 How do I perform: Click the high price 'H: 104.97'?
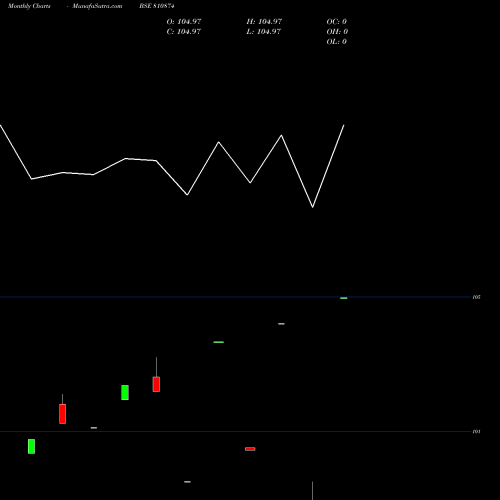click(x=264, y=22)
